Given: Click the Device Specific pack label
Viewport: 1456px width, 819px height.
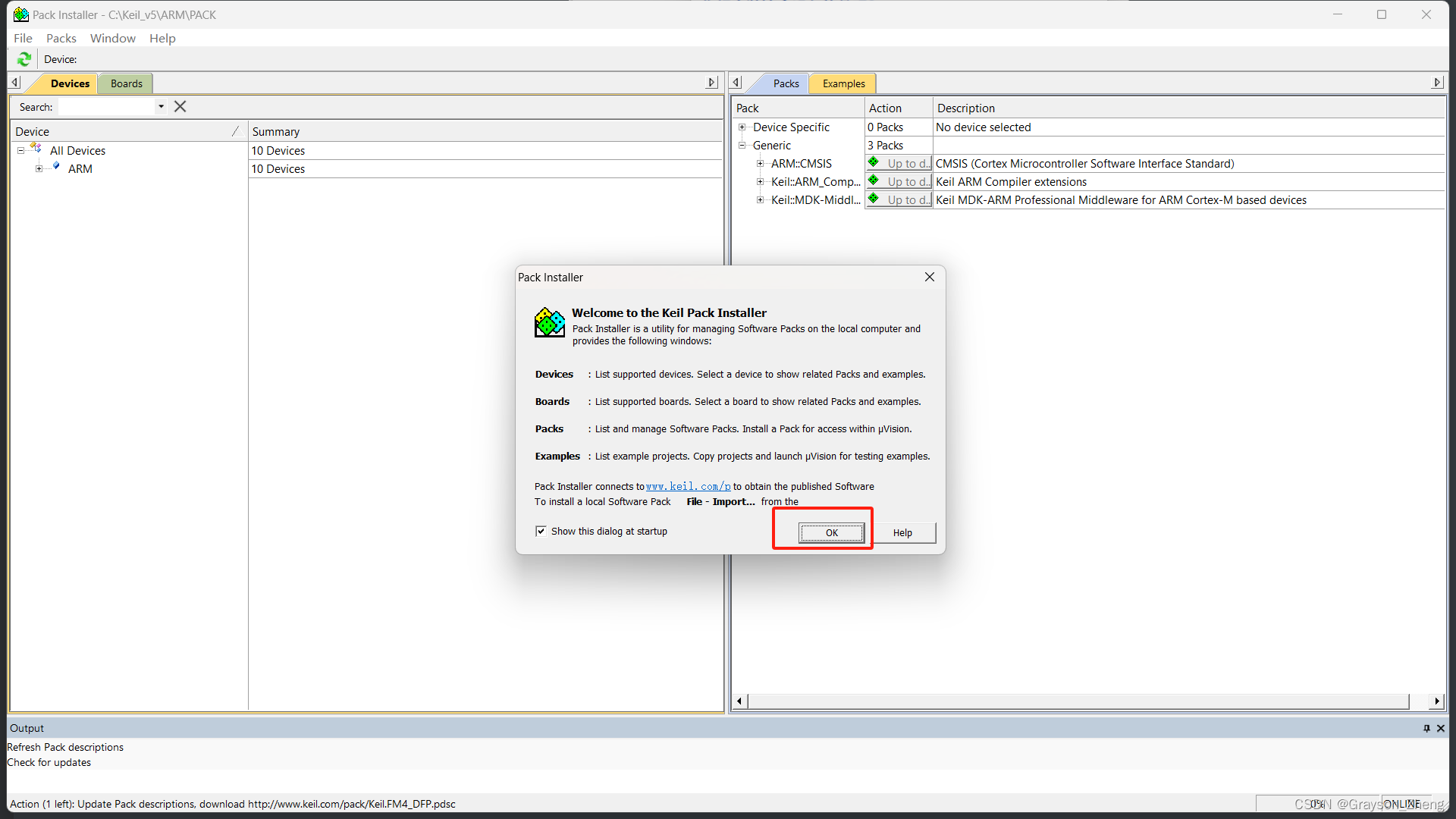Looking at the screenshot, I should pyautogui.click(x=791, y=127).
